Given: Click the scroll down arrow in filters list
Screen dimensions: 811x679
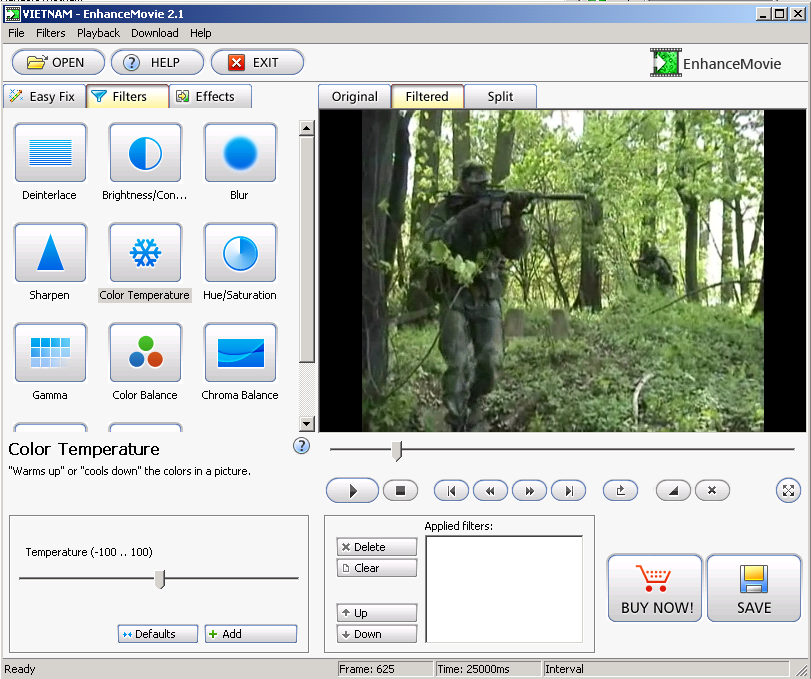Looking at the screenshot, I should [x=307, y=424].
